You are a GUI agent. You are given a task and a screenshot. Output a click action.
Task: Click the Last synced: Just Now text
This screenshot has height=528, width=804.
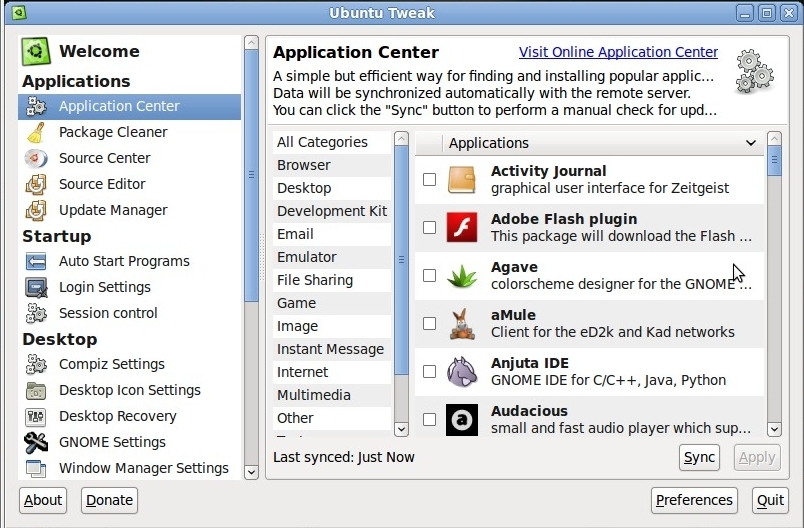[x=344, y=457]
